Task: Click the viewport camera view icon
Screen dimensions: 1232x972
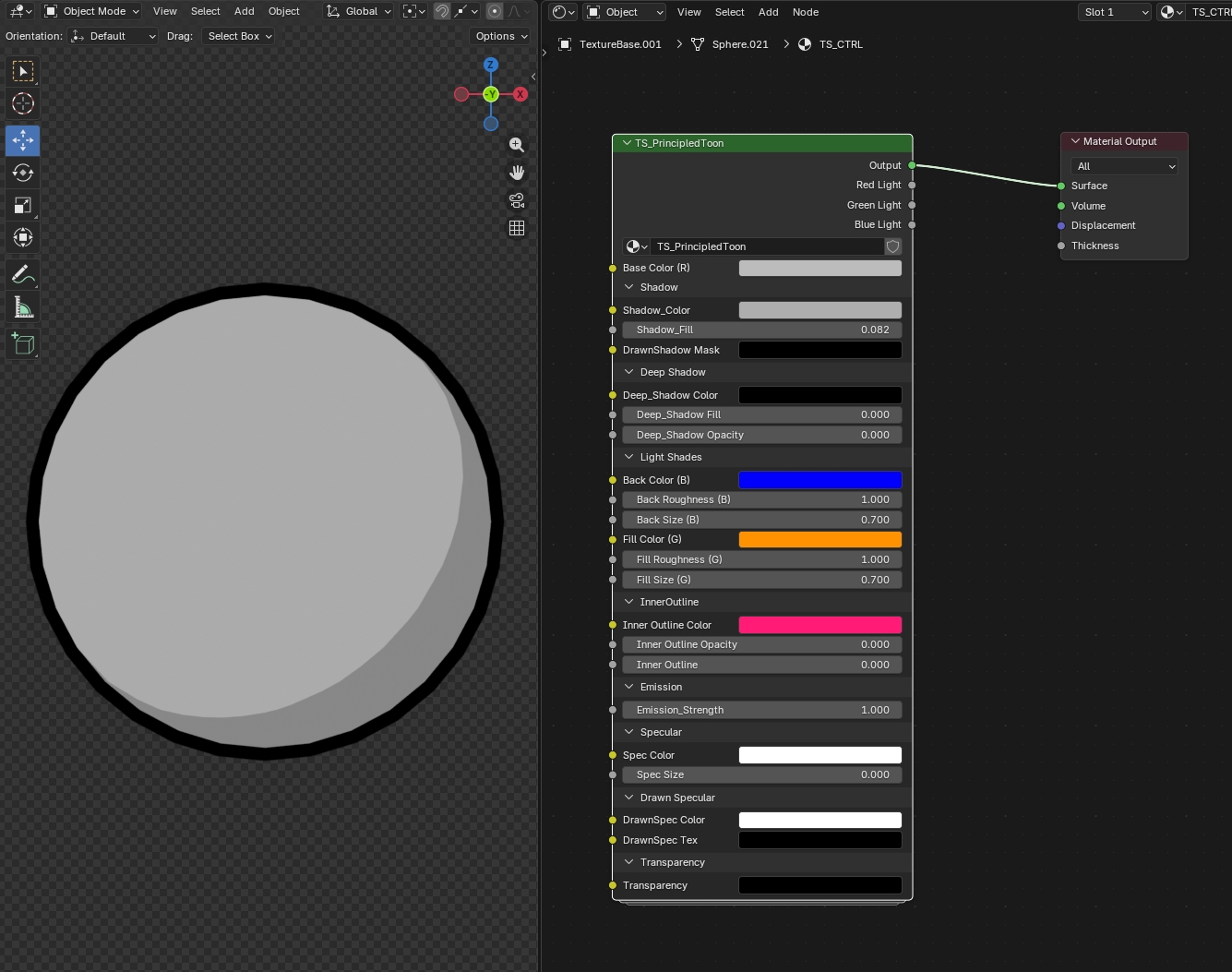Action: click(x=517, y=200)
